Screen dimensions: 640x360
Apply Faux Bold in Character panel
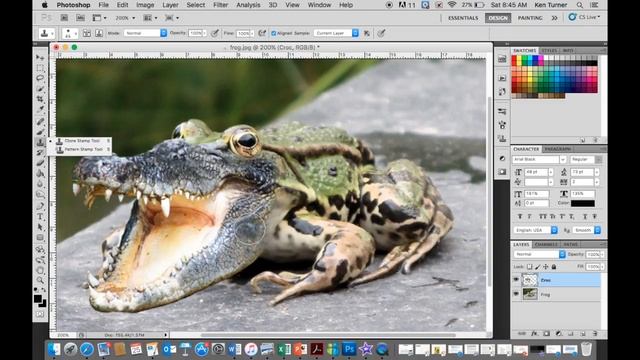point(520,216)
